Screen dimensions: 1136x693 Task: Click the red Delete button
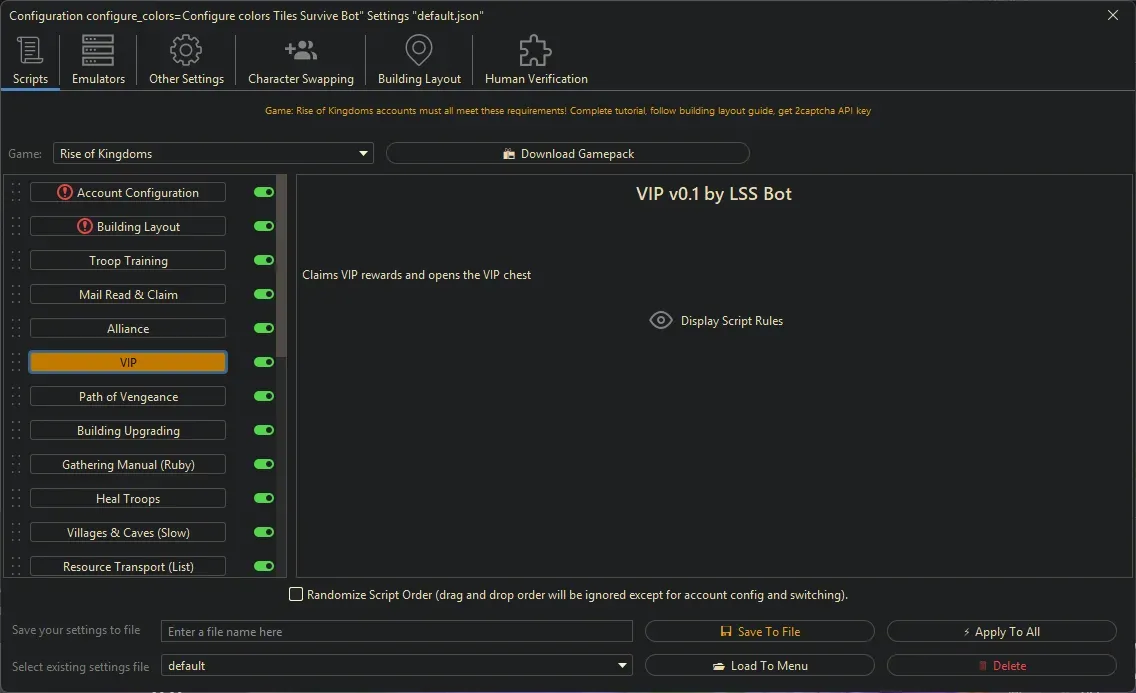pos(1001,665)
